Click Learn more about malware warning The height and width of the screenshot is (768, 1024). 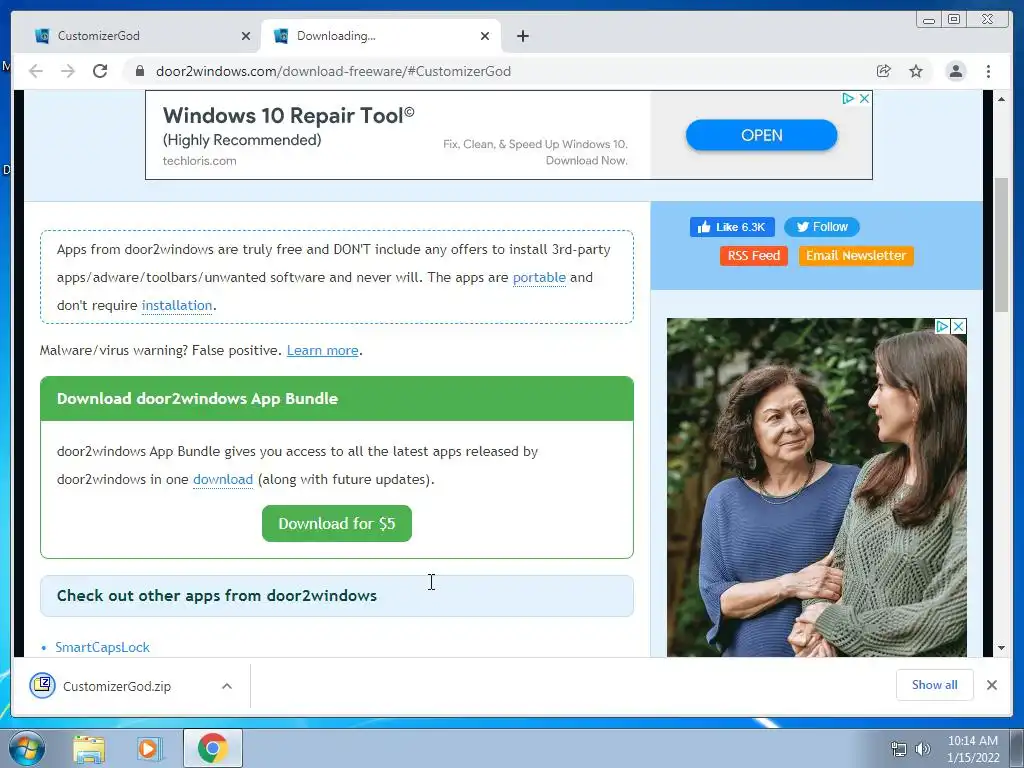(323, 351)
